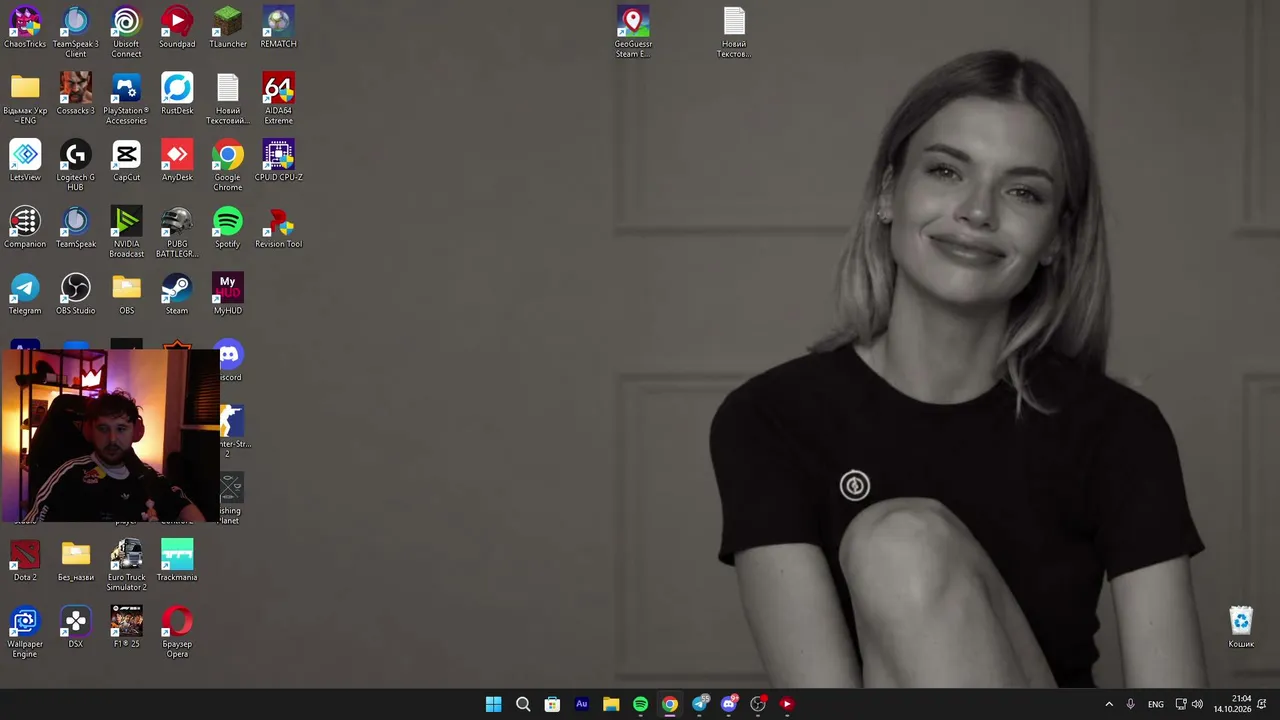Select the F1 25 game icon
Screen dimensions: 1280x720
(x=126, y=628)
